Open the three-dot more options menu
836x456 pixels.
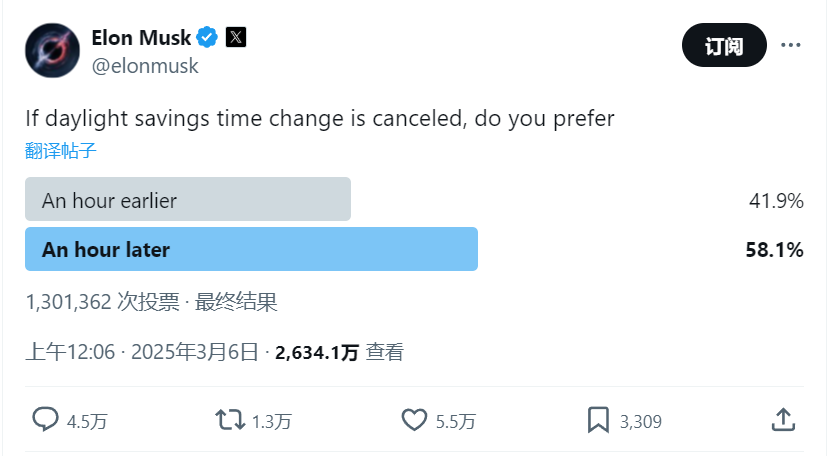(x=791, y=45)
